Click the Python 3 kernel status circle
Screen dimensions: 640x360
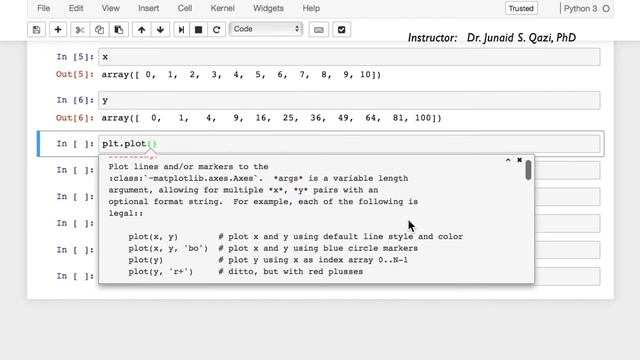point(606,9)
